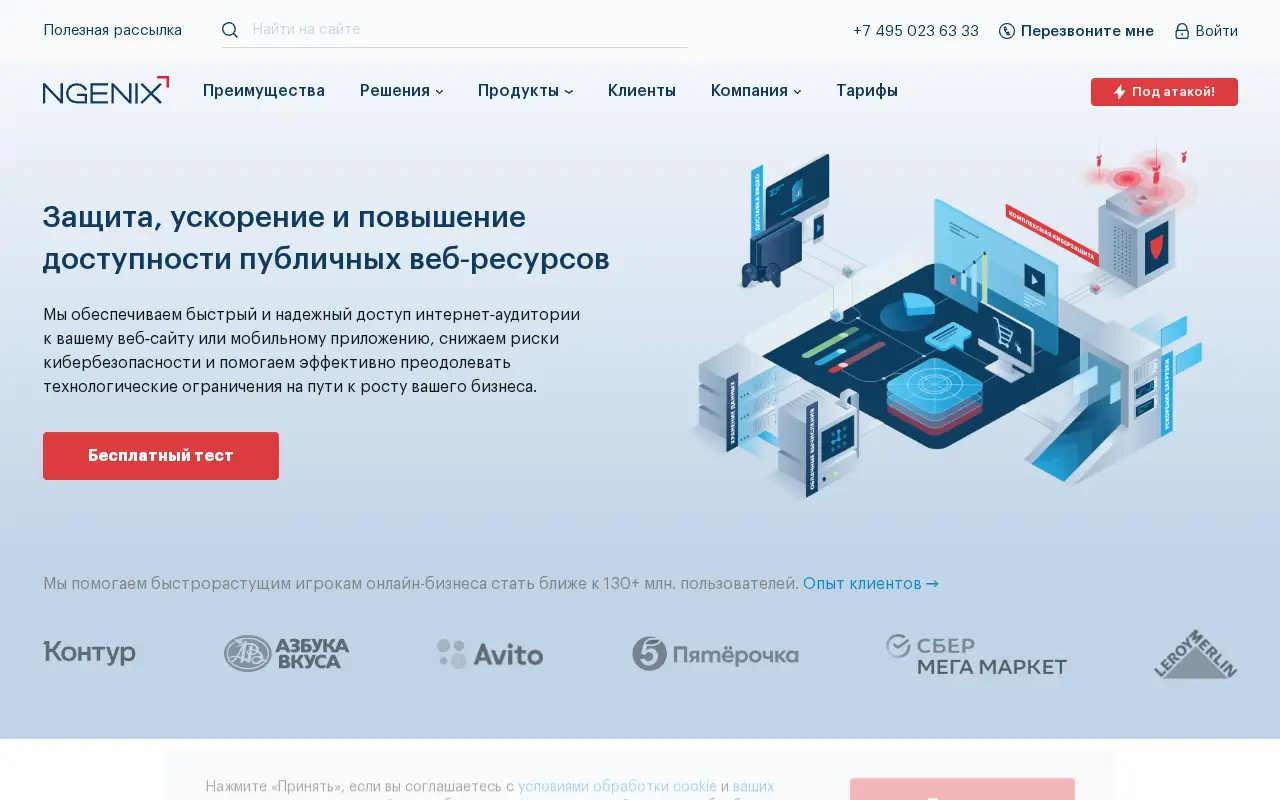Open the 'условиями обработки cookie' link
The image size is (1280, 800).
pyautogui.click(x=617, y=787)
